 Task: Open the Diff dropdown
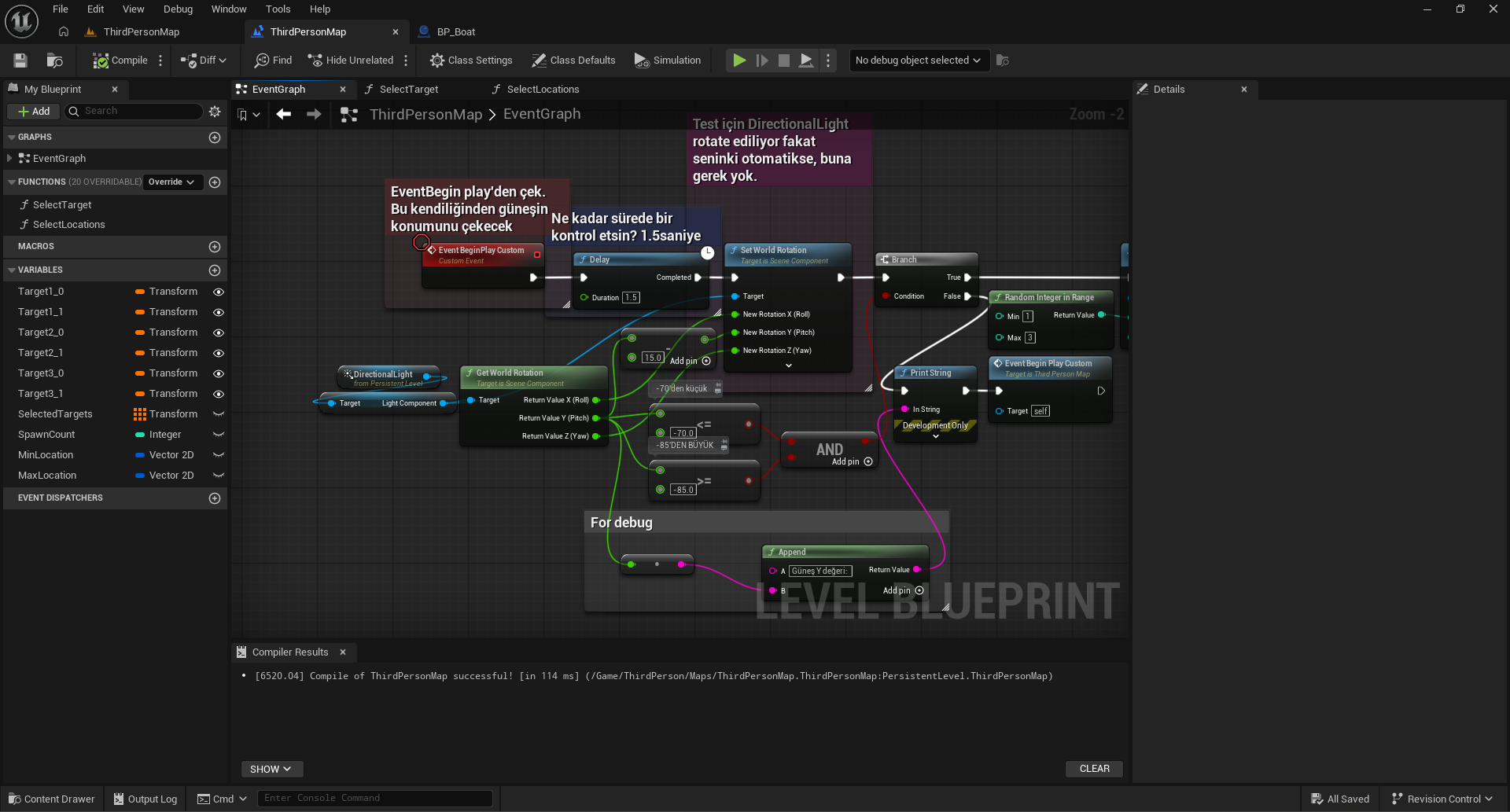click(x=204, y=61)
